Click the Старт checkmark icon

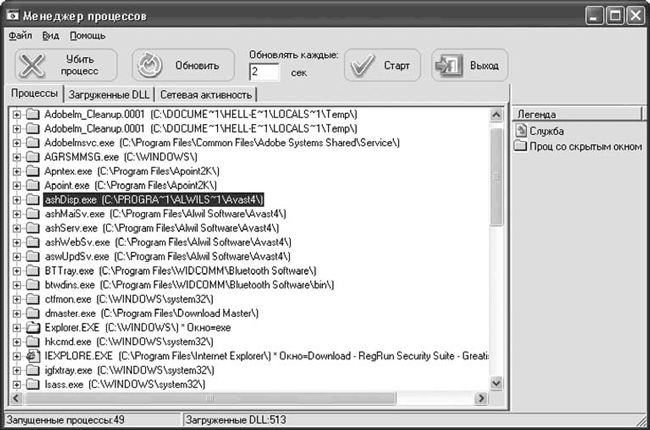point(362,66)
